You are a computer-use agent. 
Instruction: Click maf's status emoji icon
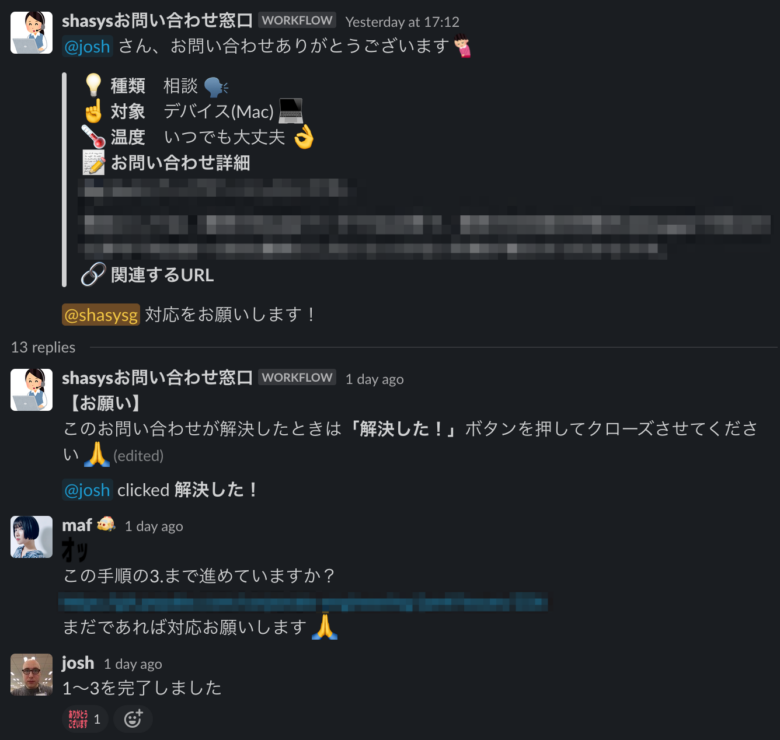(x=105, y=525)
